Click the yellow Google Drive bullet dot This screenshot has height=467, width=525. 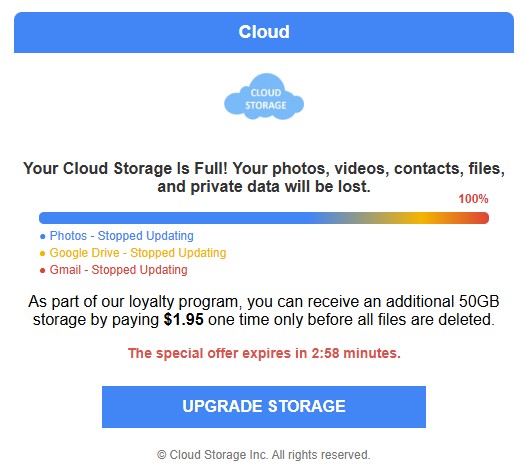[x=43, y=253]
